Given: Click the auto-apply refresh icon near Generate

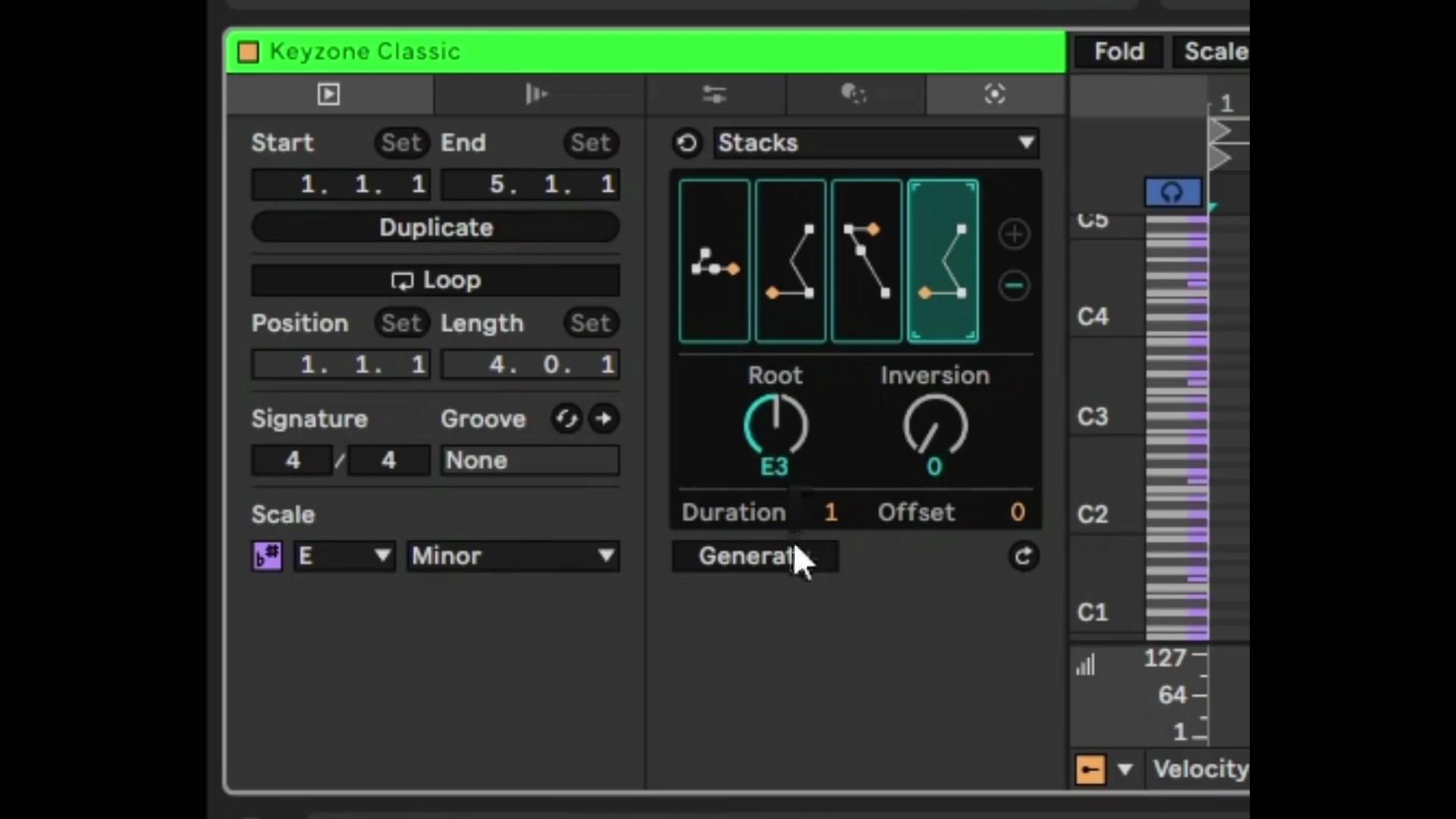Looking at the screenshot, I should pyautogui.click(x=1023, y=557).
